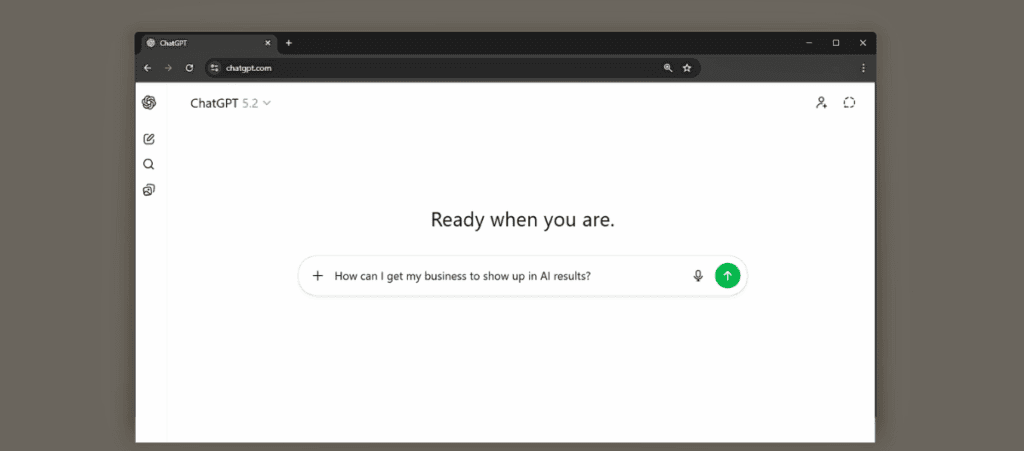Minimize the browser window
Image resolution: width=1024 pixels, height=451 pixels.
809,43
